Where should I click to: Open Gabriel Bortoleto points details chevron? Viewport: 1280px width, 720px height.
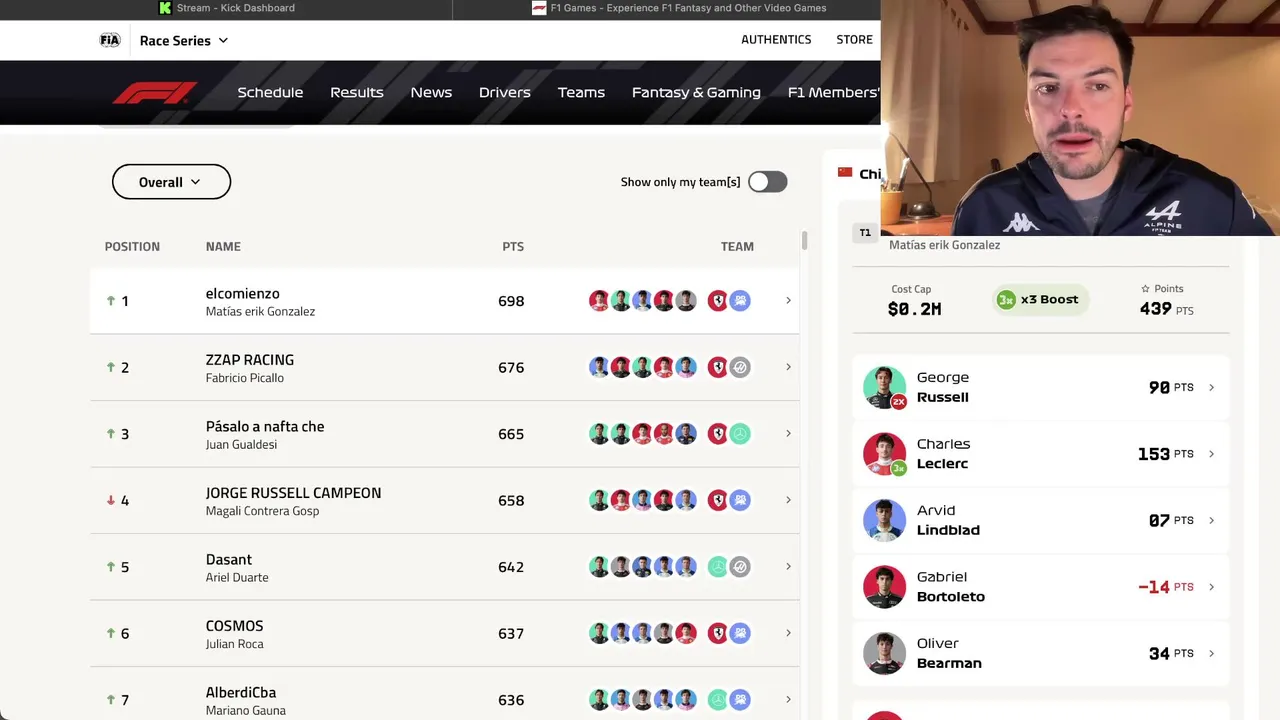coord(1211,587)
